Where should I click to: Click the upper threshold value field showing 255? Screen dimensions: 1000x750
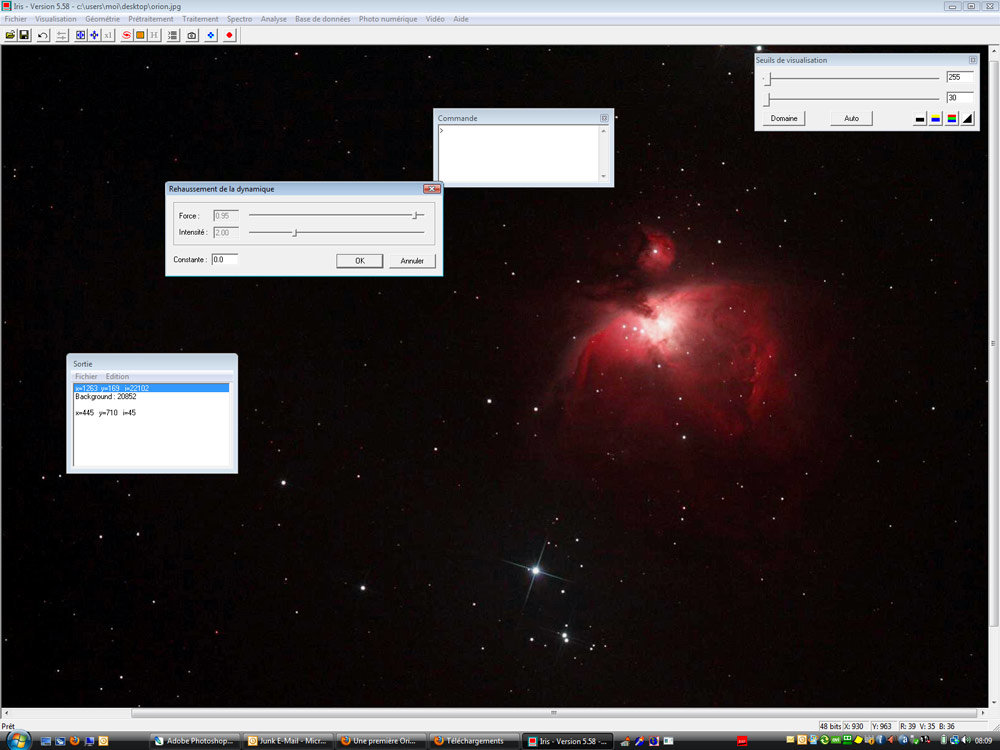pos(960,77)
